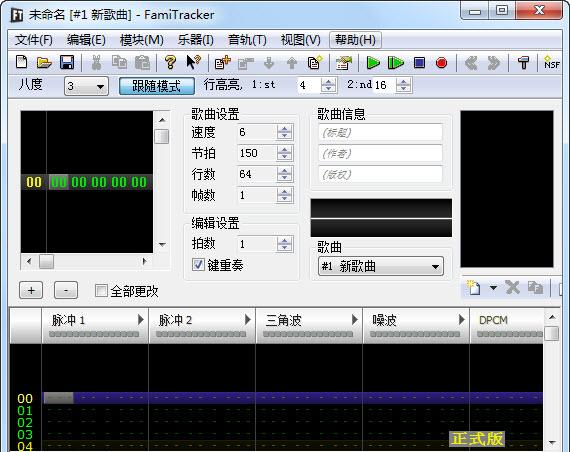Save the module with the floppy icon

pyautogui.click(x=67, y=63)
